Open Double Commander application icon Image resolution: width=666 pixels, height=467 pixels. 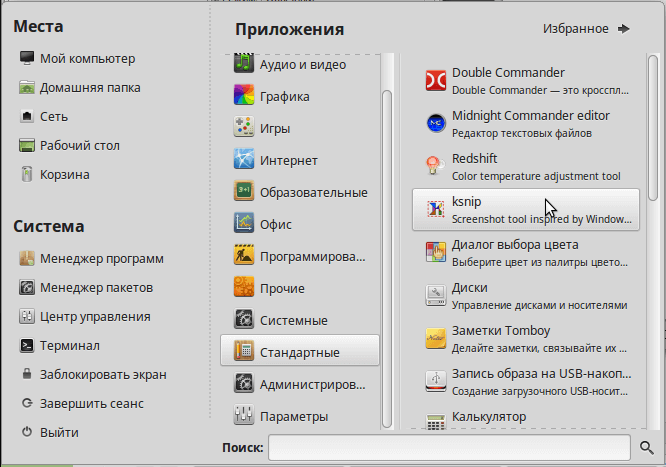point(436,80)
